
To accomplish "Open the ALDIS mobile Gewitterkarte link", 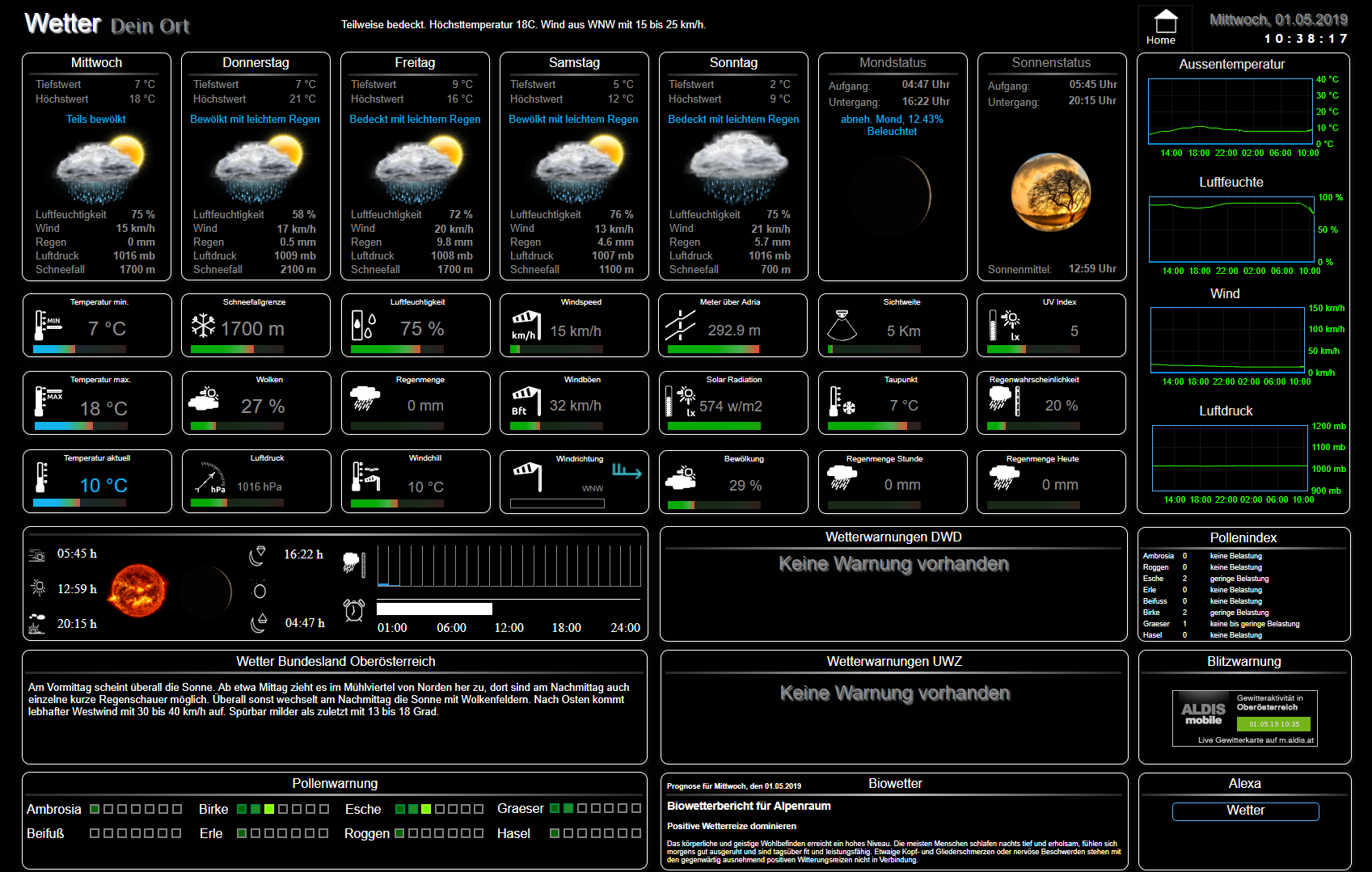I will coord(1245,718).
